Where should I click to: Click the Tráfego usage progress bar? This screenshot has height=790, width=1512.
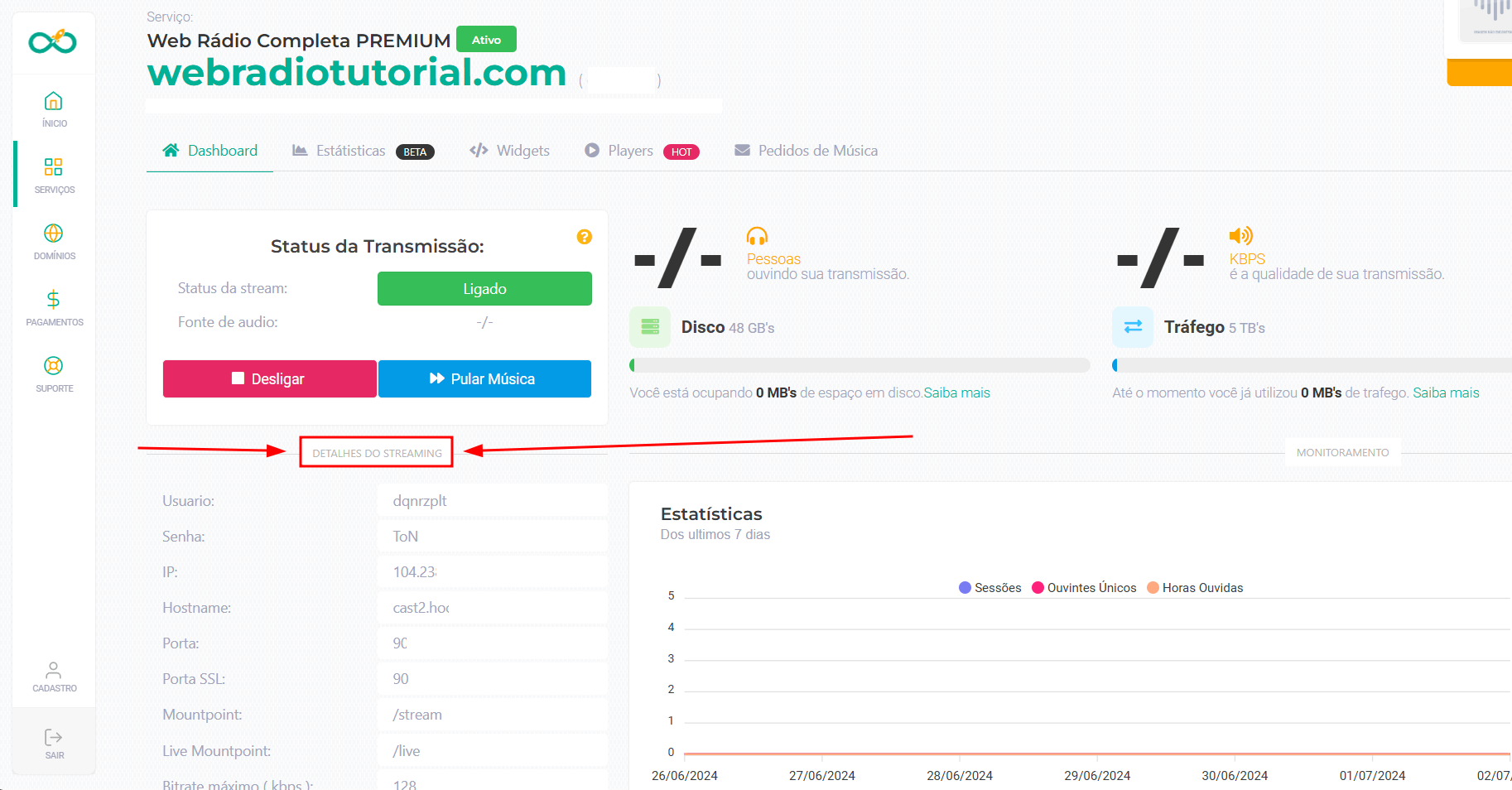tap(1312, 365)
